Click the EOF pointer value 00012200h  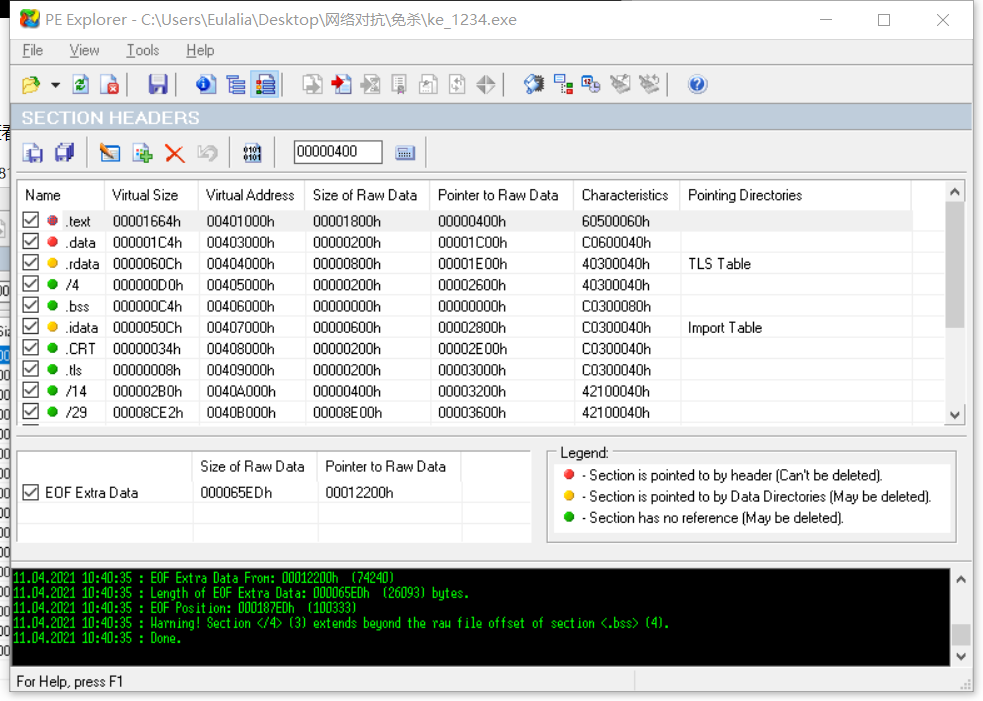pos(359,493)
